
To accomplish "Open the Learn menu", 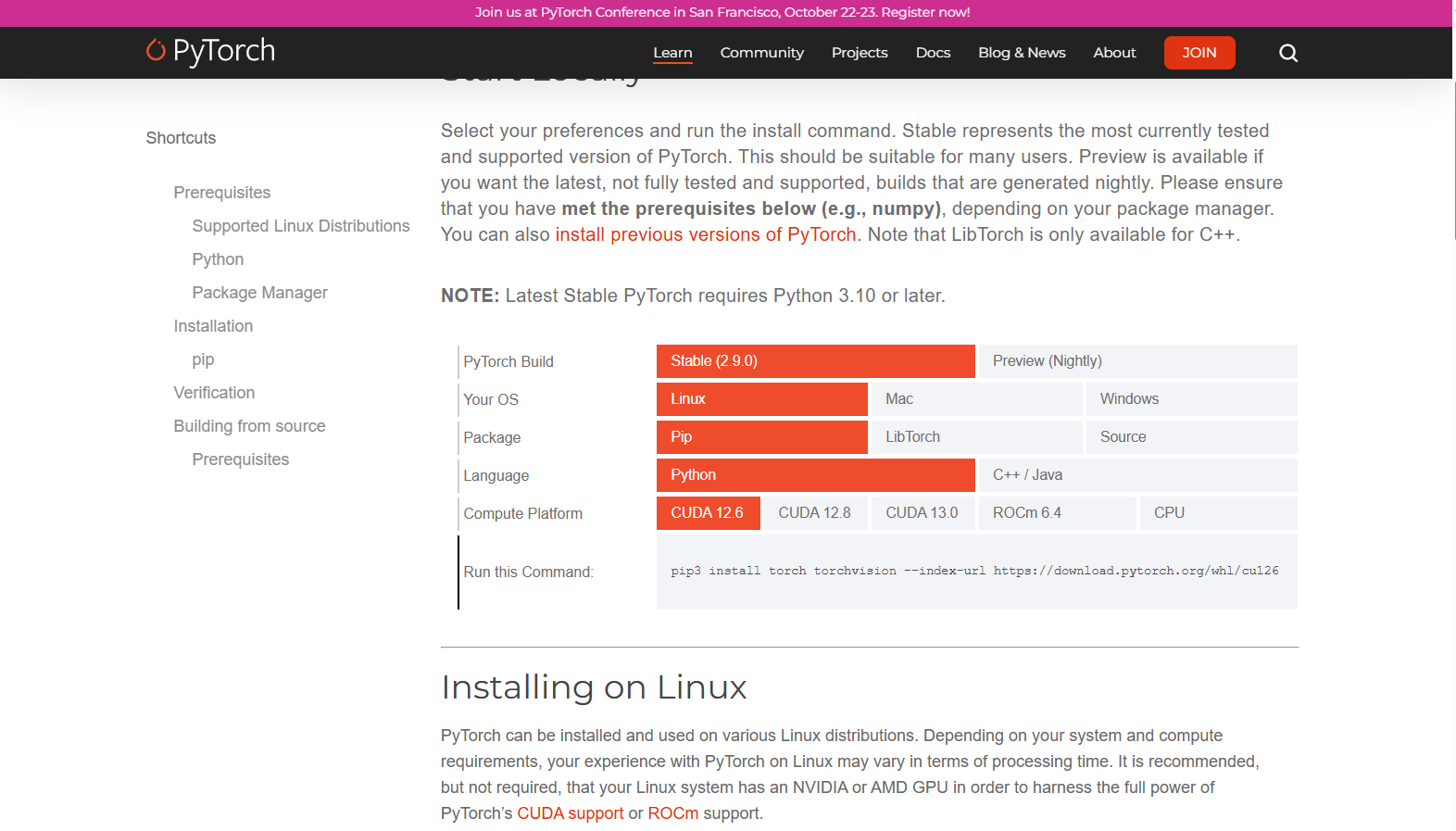I will 672,53.
